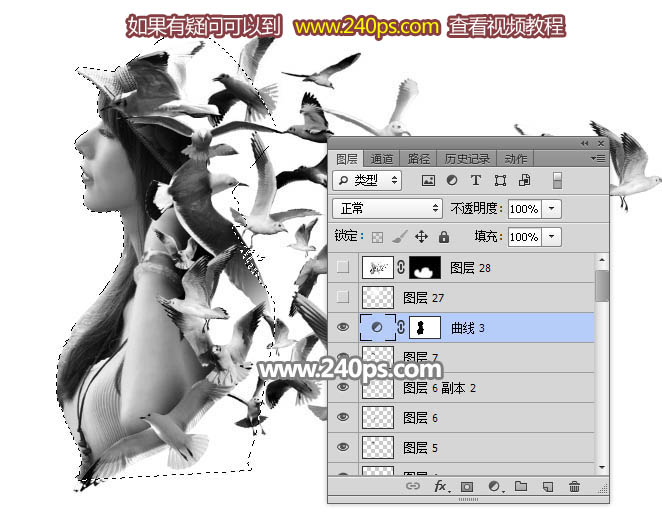Select the 图层 28 layer thumbnail
Image resolution: width=662 pixels, height=528 pixels.
[x=378, y=267]
